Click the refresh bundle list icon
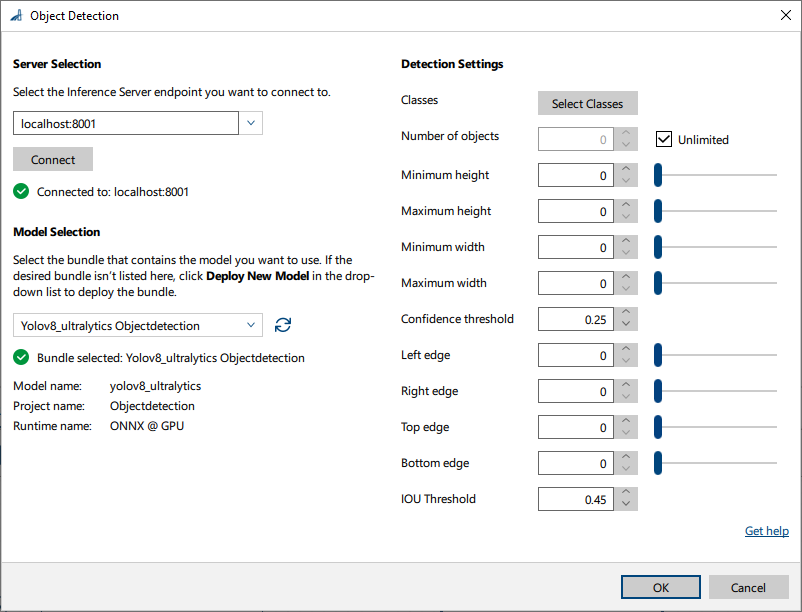 coord(283,325)
